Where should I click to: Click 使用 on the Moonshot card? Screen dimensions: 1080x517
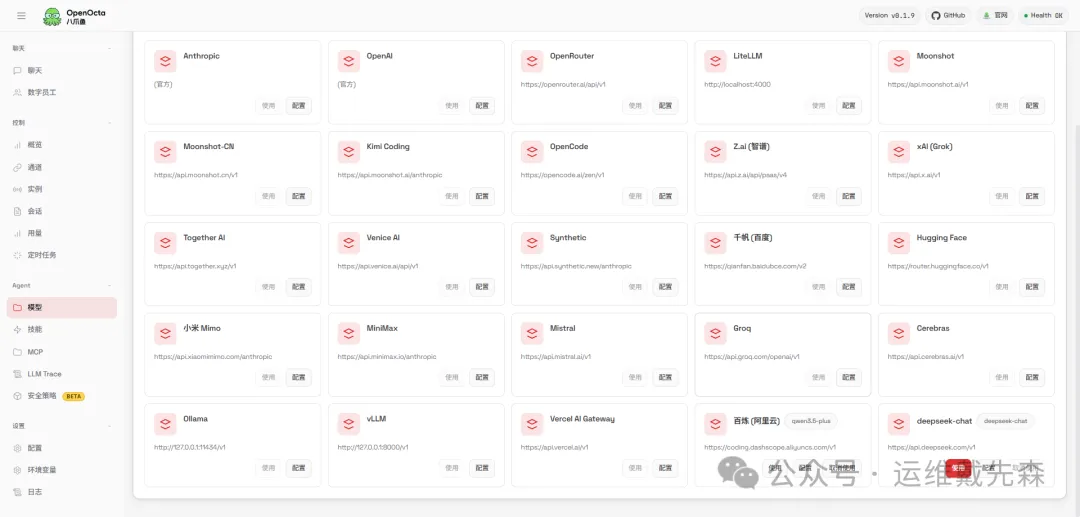1001,105
